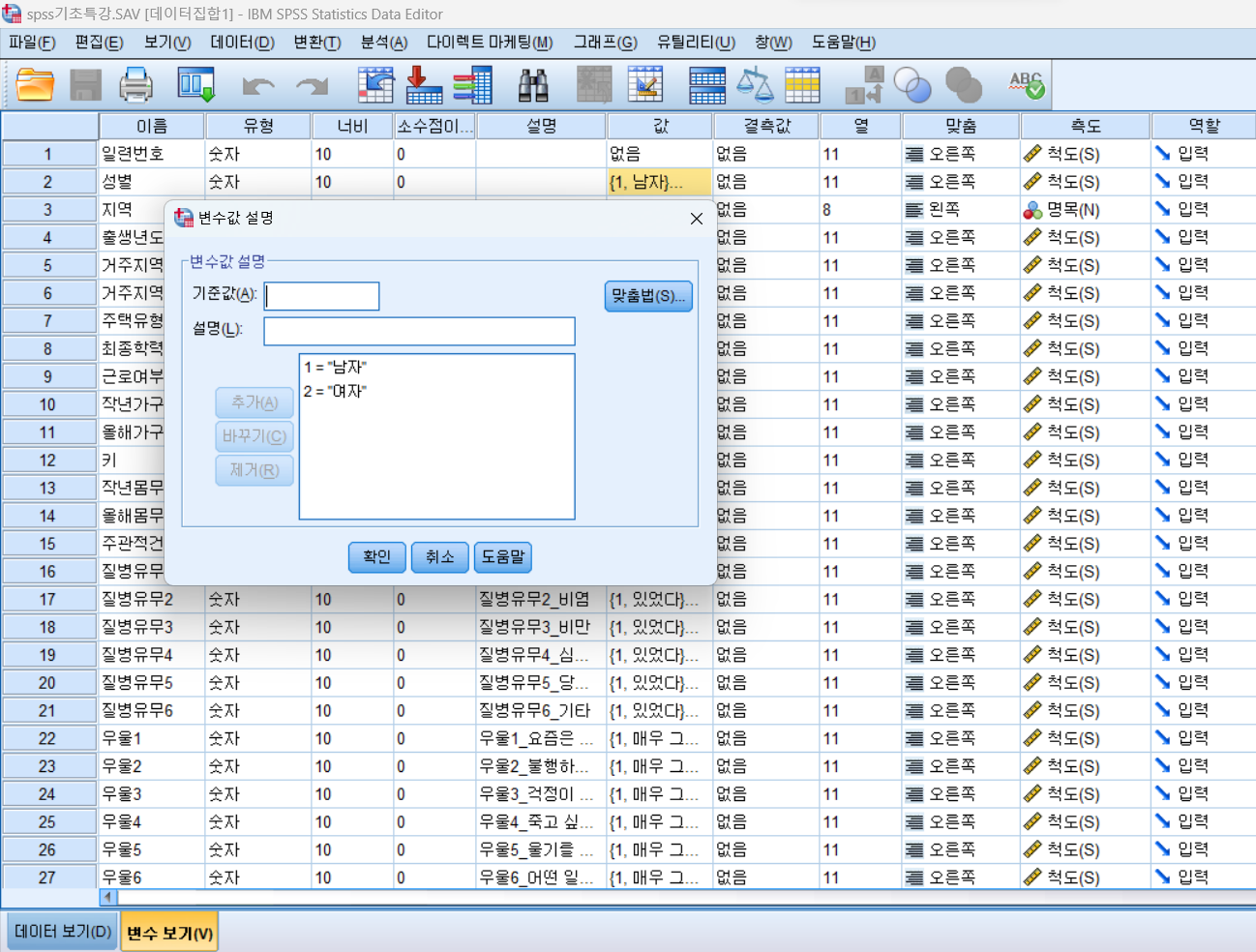Toggle the Value labels toolbar icon

pos(864,85)
